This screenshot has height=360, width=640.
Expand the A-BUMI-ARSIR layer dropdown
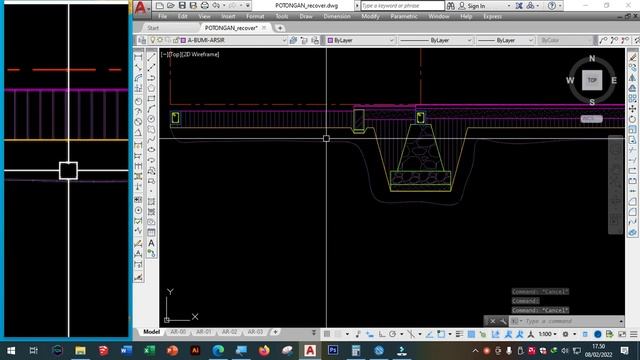[284, 40]
